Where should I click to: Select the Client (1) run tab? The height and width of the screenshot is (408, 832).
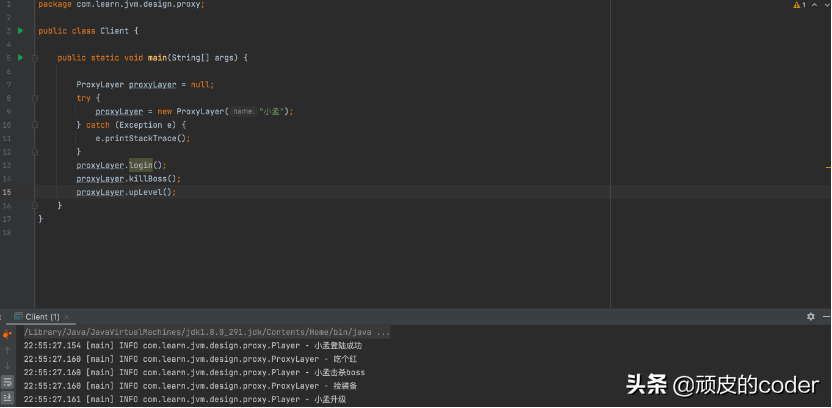(x=42, y=317)
